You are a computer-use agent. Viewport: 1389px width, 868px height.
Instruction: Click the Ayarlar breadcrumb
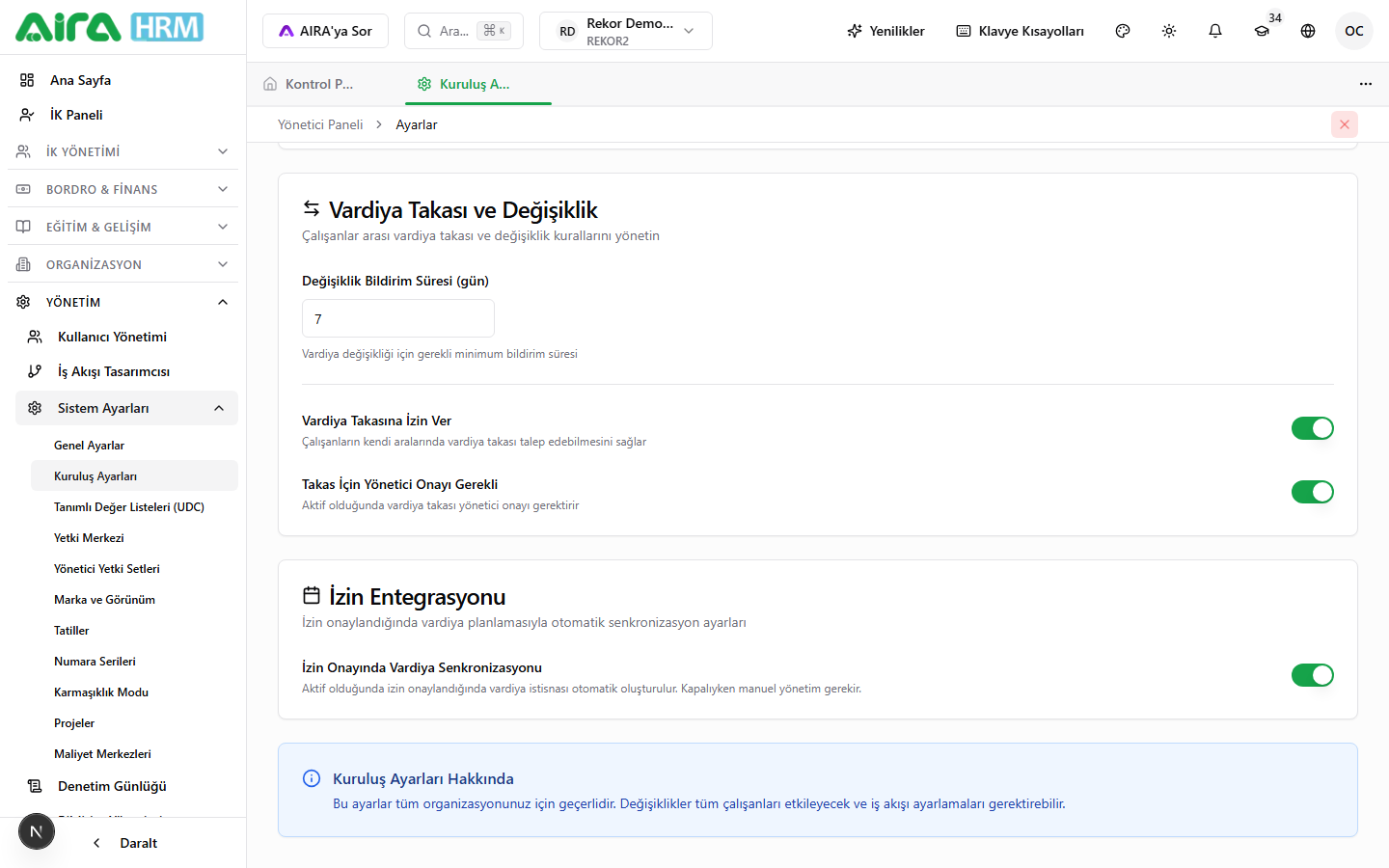417,124
